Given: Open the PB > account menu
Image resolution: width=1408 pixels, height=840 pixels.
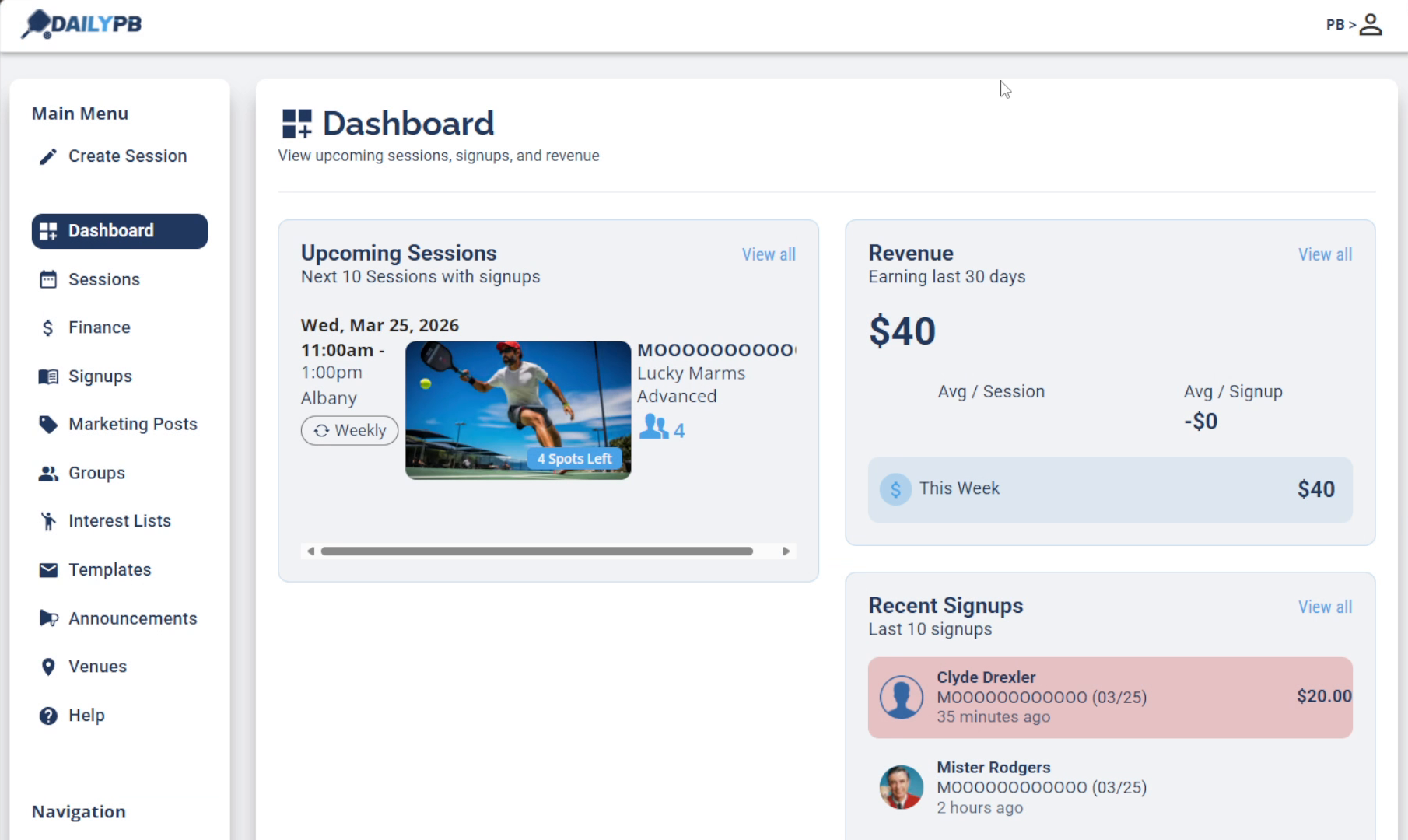Looking at the screenshot, I should point(1354,25).
